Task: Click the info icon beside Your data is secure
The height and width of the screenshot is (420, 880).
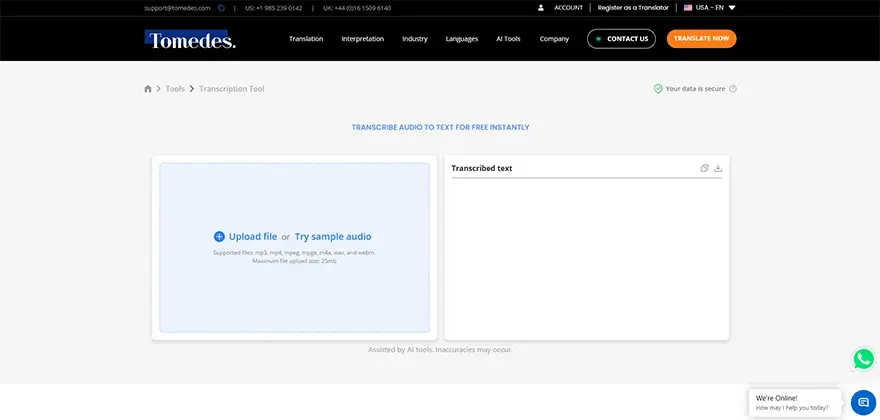Action: (x=732, y=89)
